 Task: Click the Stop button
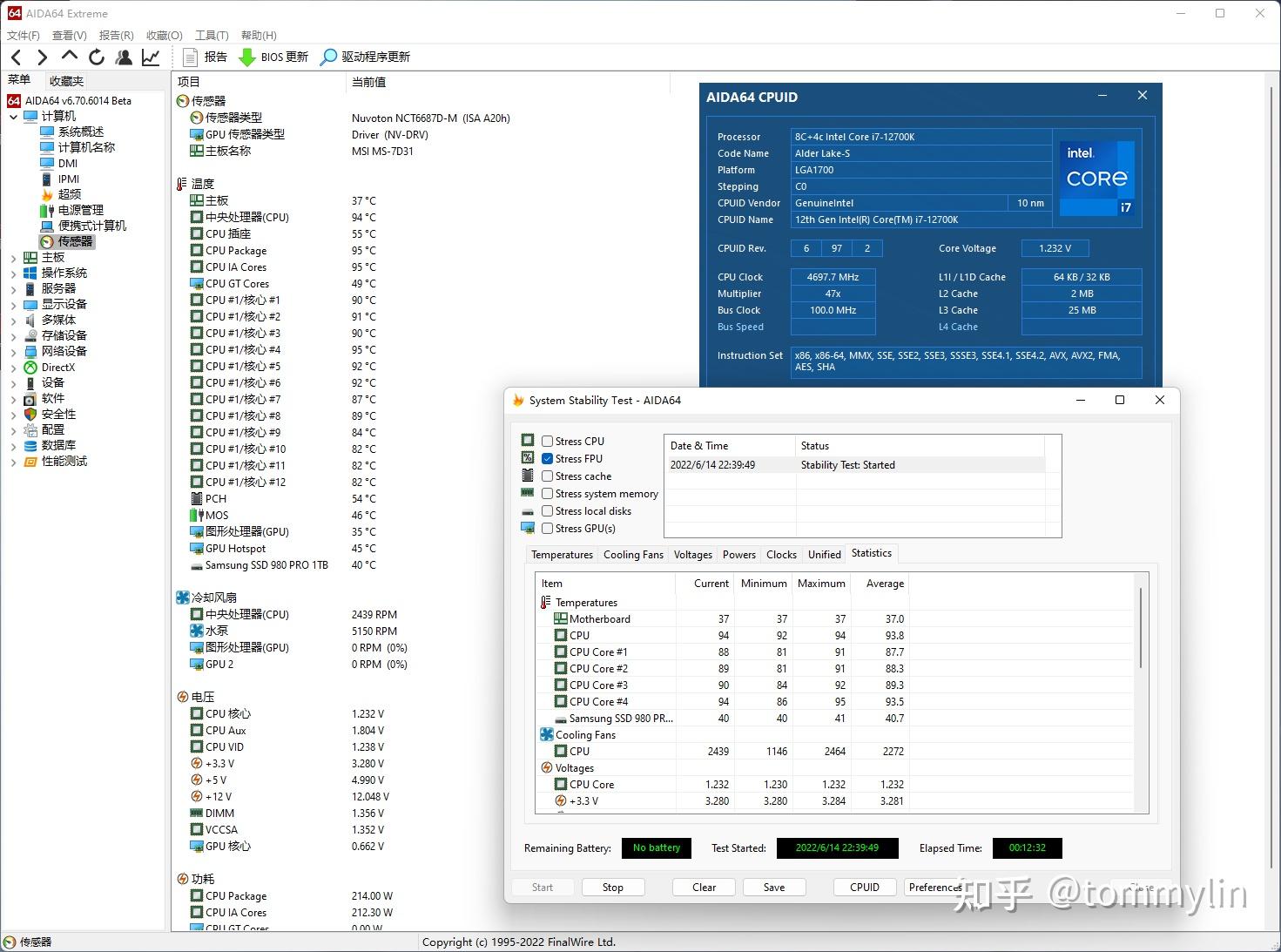coord(612,888)
